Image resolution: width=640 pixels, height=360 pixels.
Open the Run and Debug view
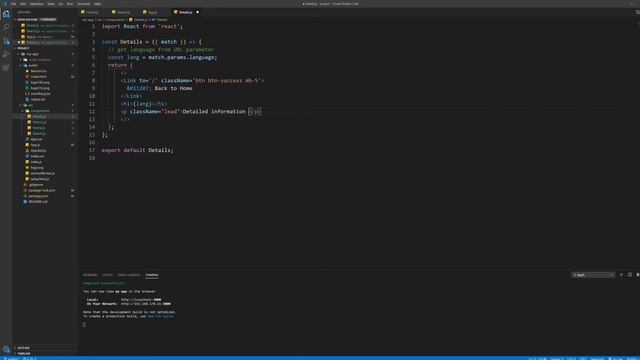tap(6, 54)
